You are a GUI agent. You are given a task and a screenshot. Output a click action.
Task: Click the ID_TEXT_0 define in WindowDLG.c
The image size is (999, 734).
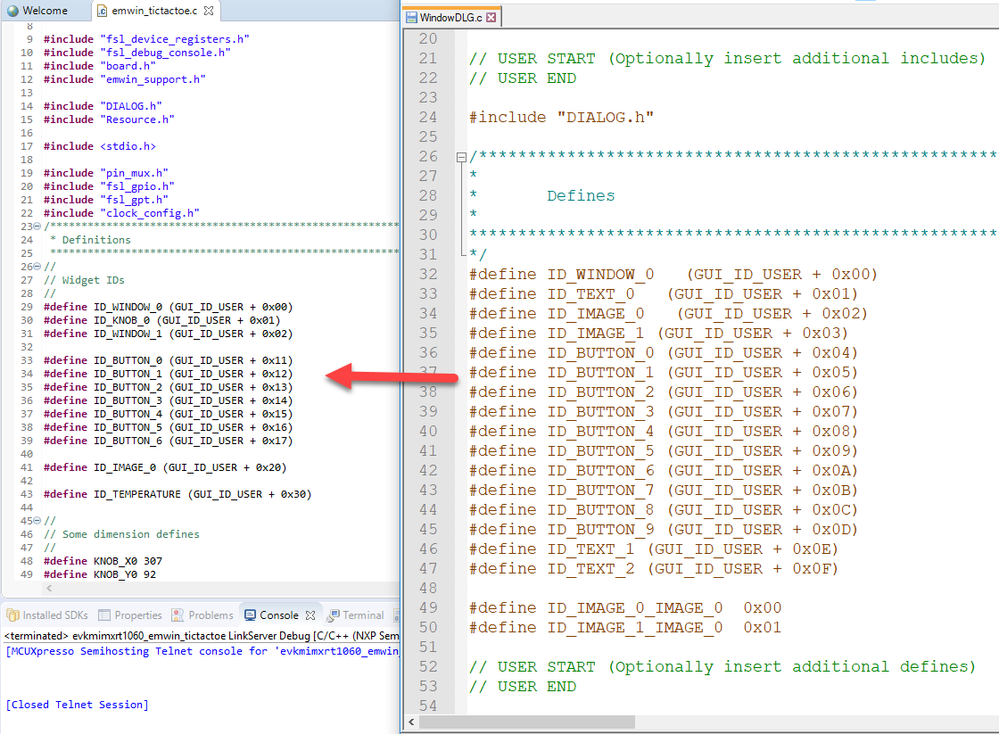coord(664,294)
